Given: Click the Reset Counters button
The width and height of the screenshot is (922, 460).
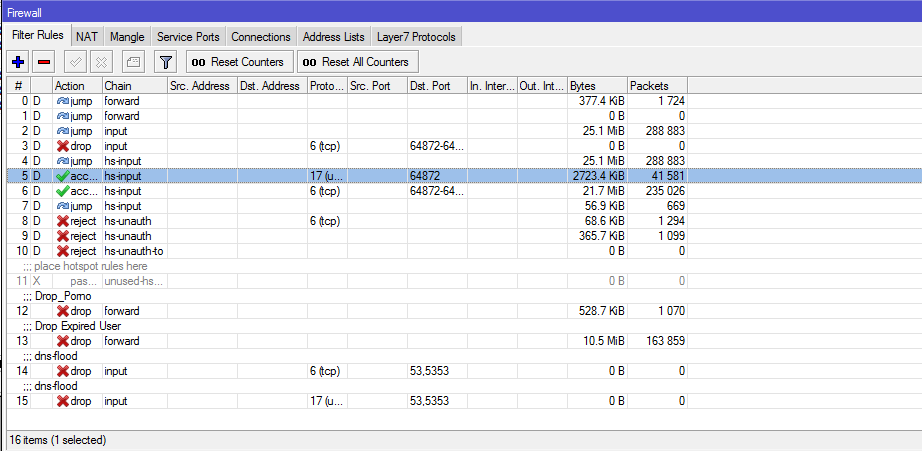Looking at the screenshot, I should [240, 62].
